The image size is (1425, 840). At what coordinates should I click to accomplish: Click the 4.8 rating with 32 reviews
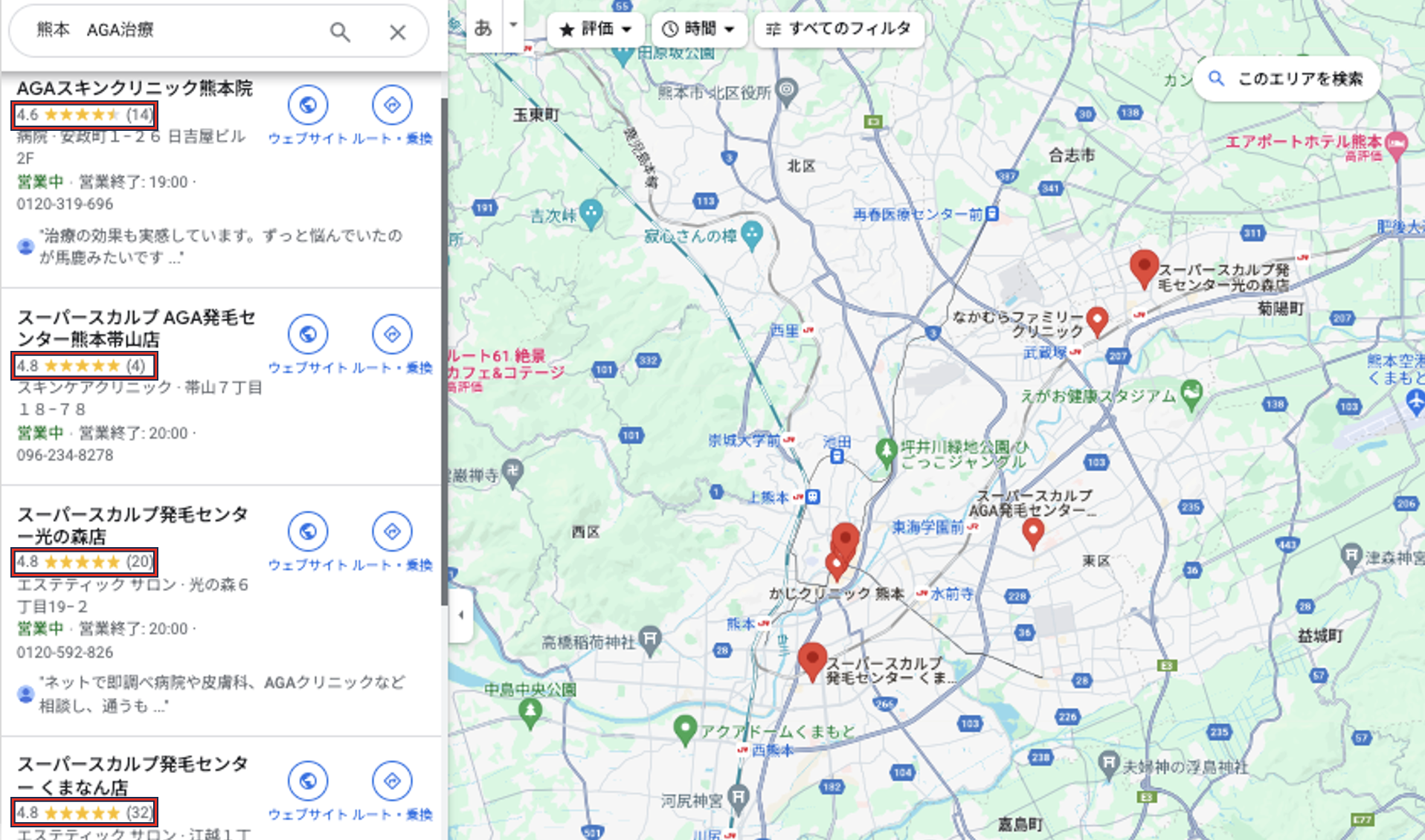pyautogui.click(x=84, y=812)
